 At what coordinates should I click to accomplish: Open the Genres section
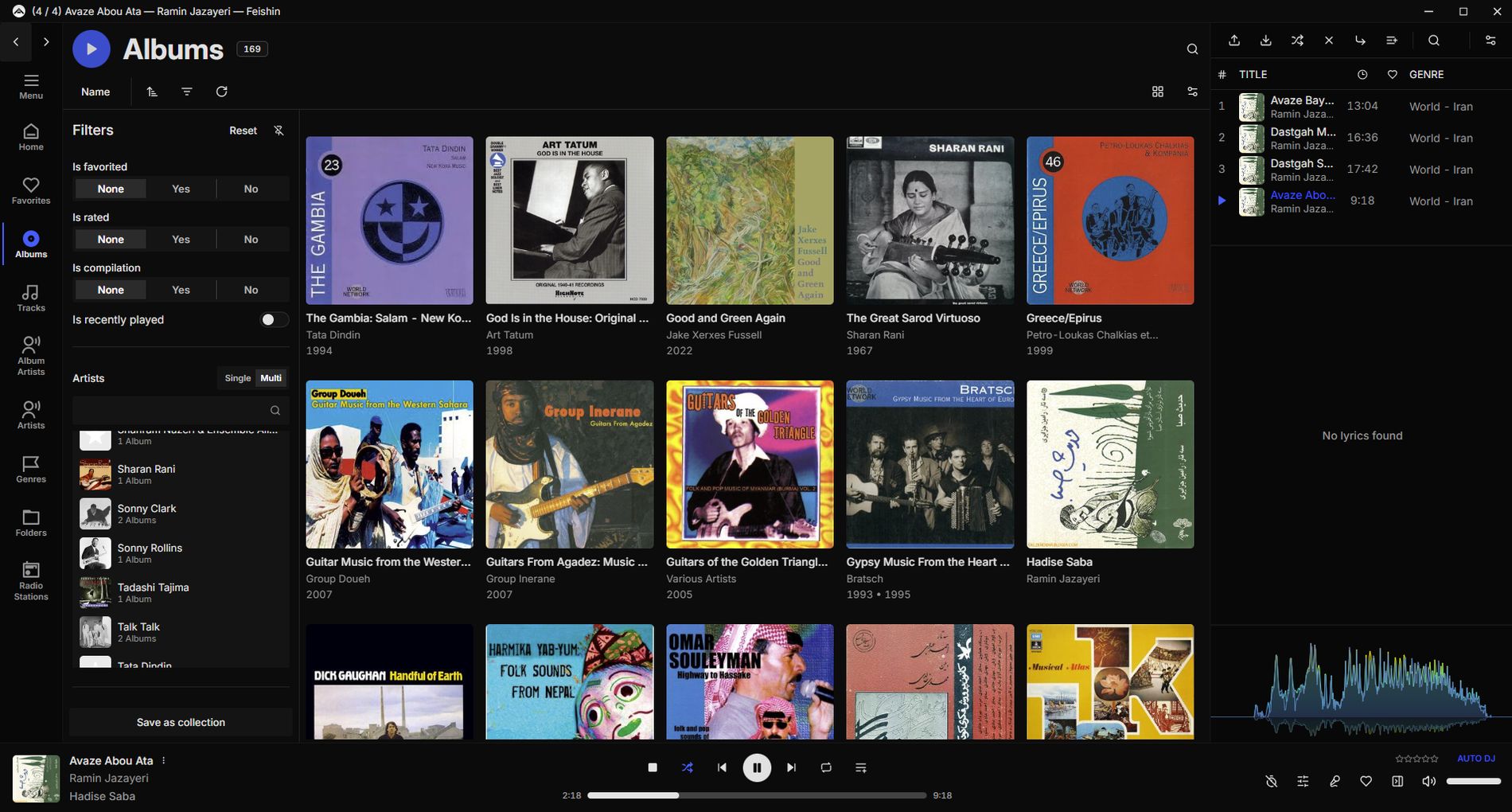(31, 469)
